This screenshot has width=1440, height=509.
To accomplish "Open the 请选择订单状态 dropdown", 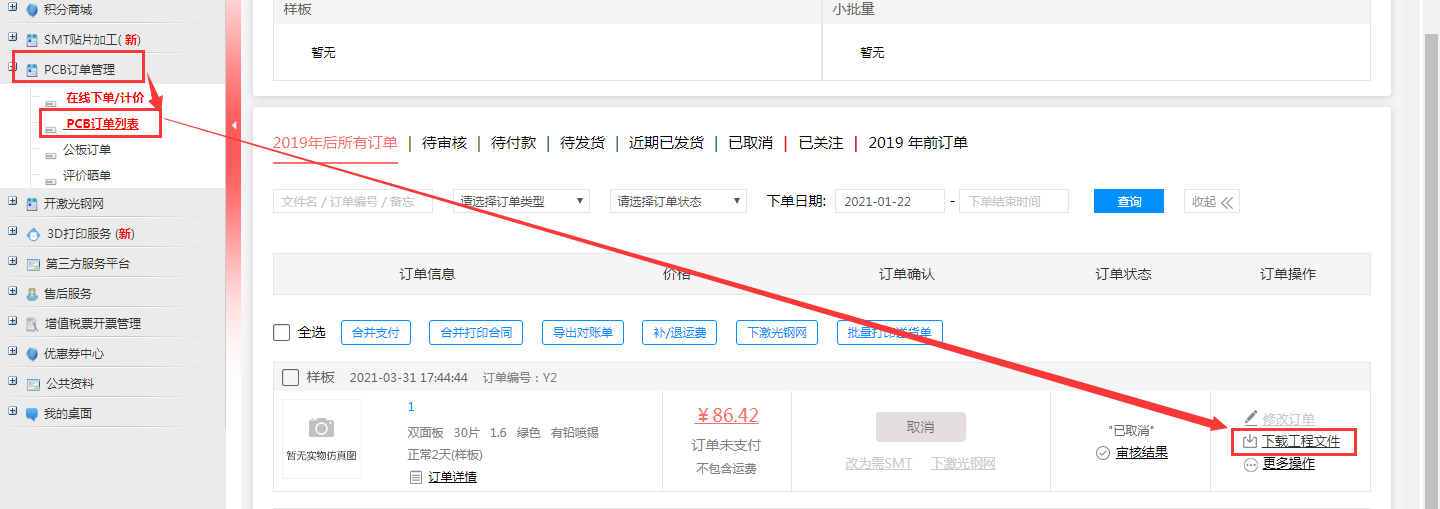I will pos(678,201).
